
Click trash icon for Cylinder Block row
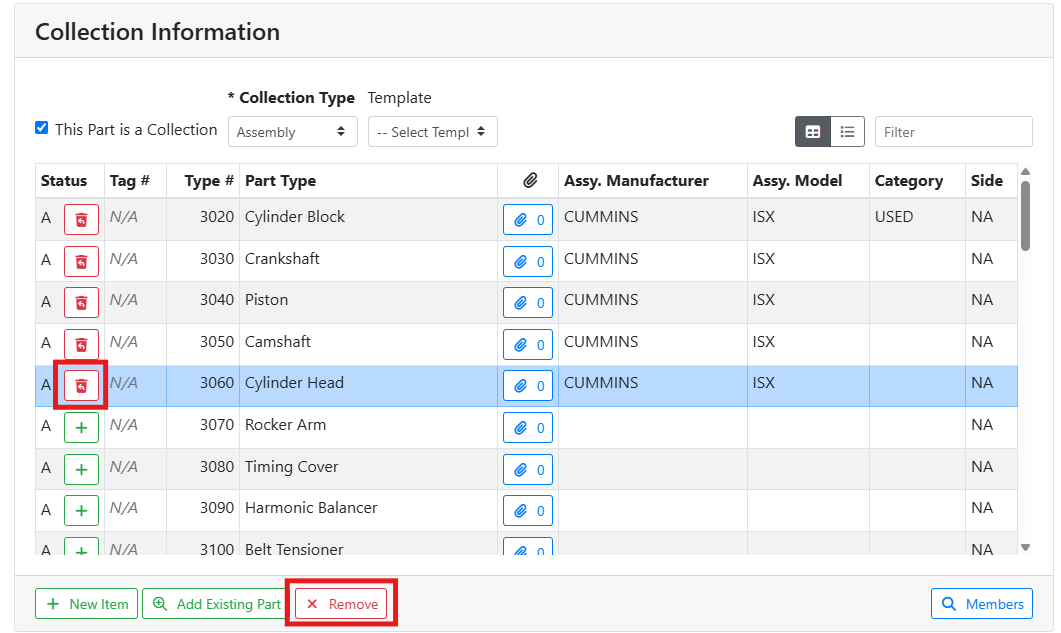(81, 219)
